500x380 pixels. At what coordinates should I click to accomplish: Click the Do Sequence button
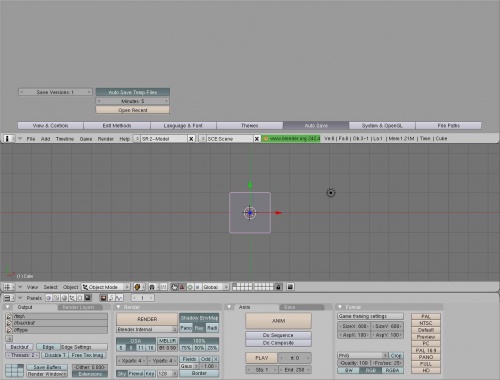point(278,335)
